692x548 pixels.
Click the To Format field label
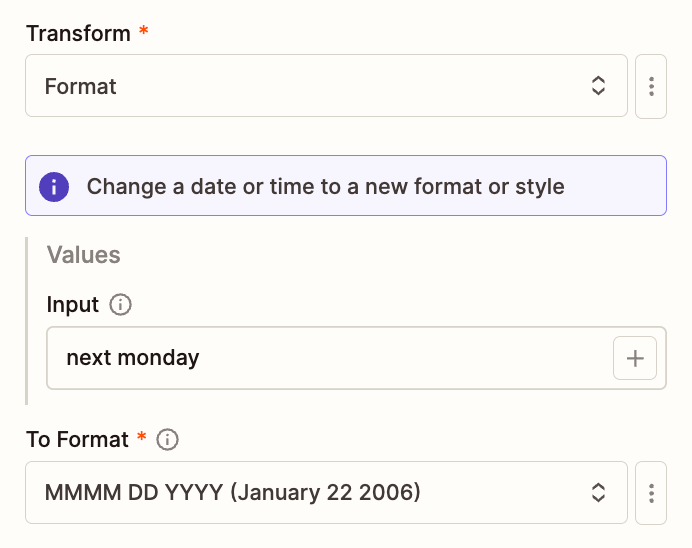[x=77, y=439]
